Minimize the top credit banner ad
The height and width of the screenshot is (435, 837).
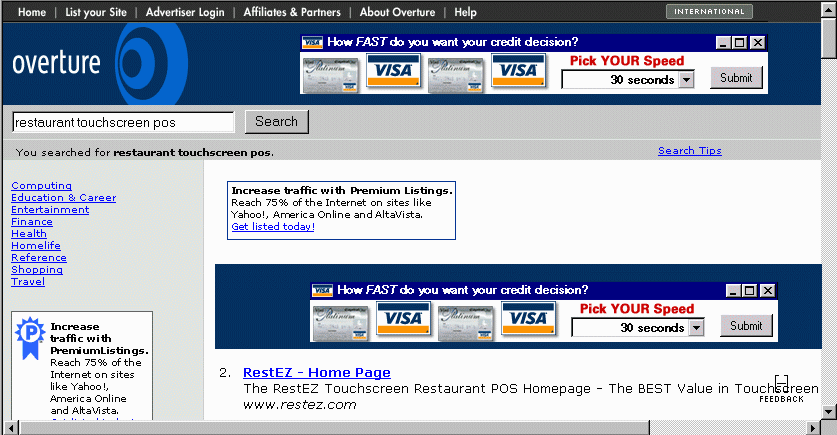click(x=723, y=43)
